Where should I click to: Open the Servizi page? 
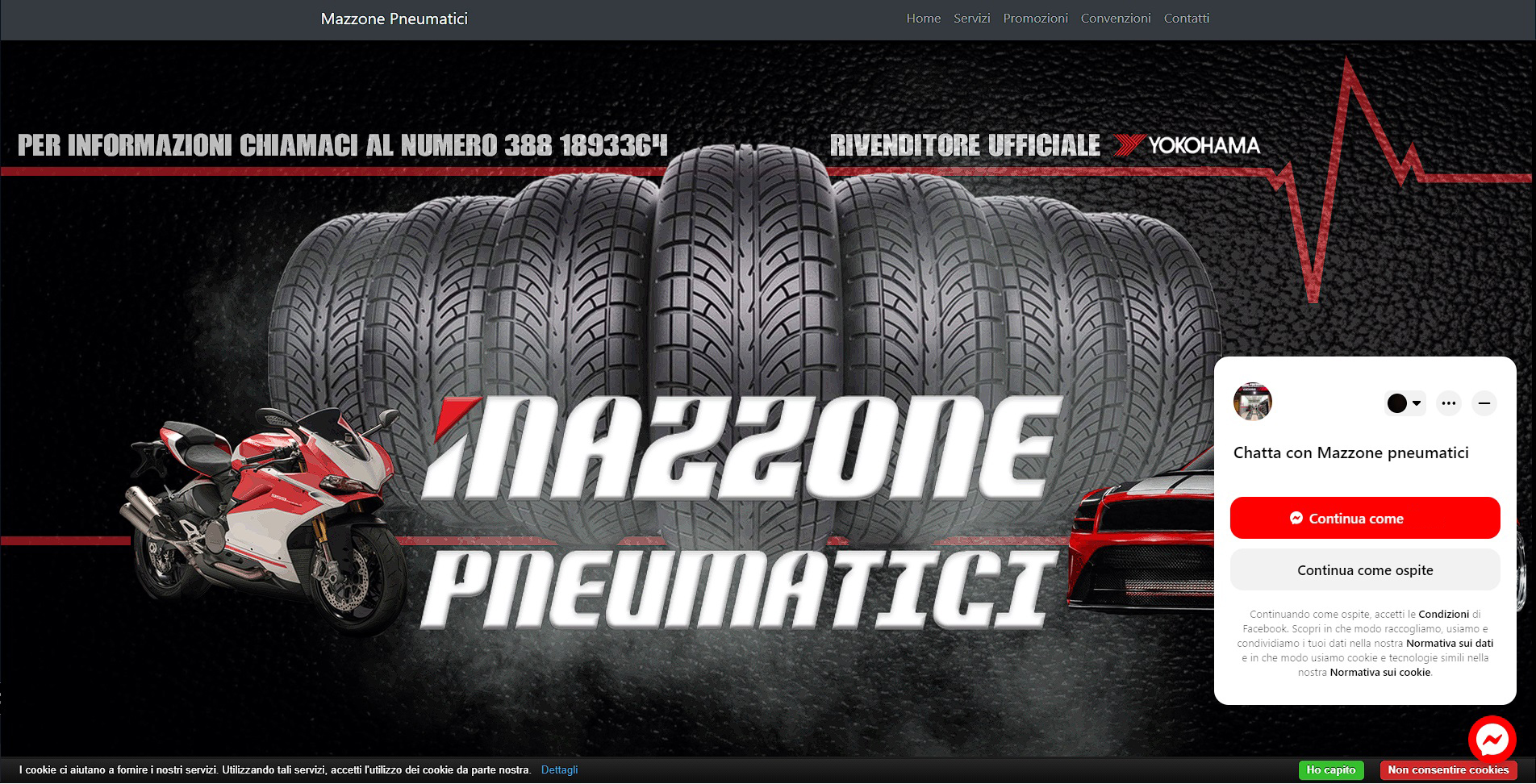pos(971,19)
